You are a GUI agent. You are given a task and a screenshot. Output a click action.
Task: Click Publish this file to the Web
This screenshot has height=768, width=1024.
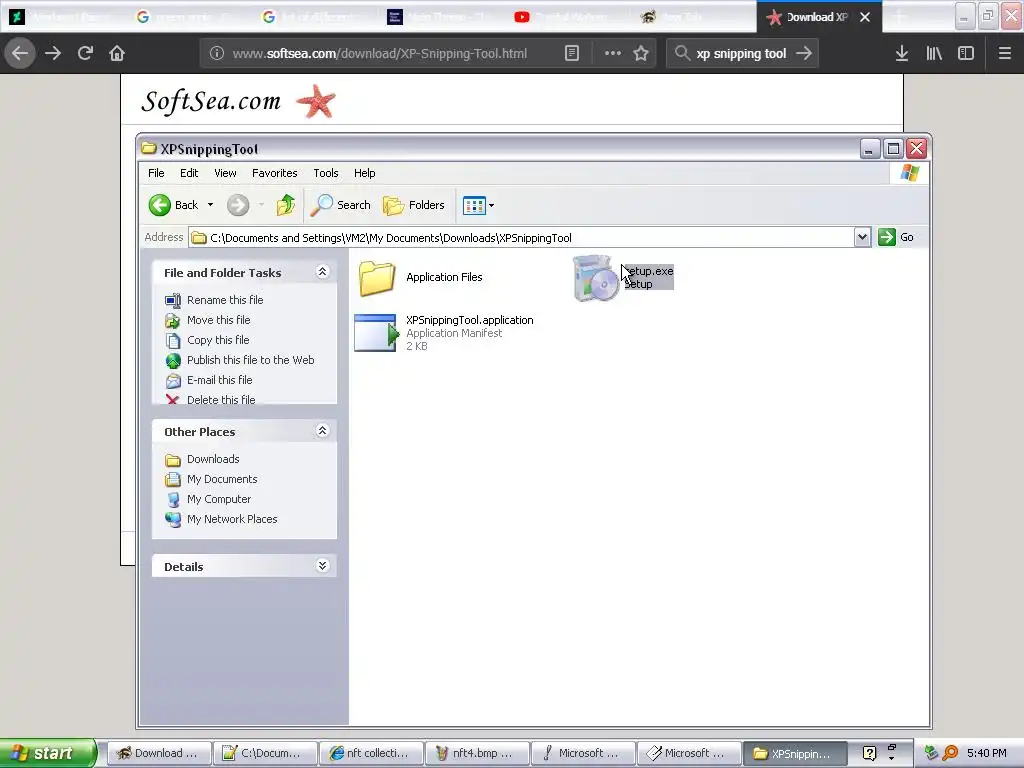pos(250,360)
